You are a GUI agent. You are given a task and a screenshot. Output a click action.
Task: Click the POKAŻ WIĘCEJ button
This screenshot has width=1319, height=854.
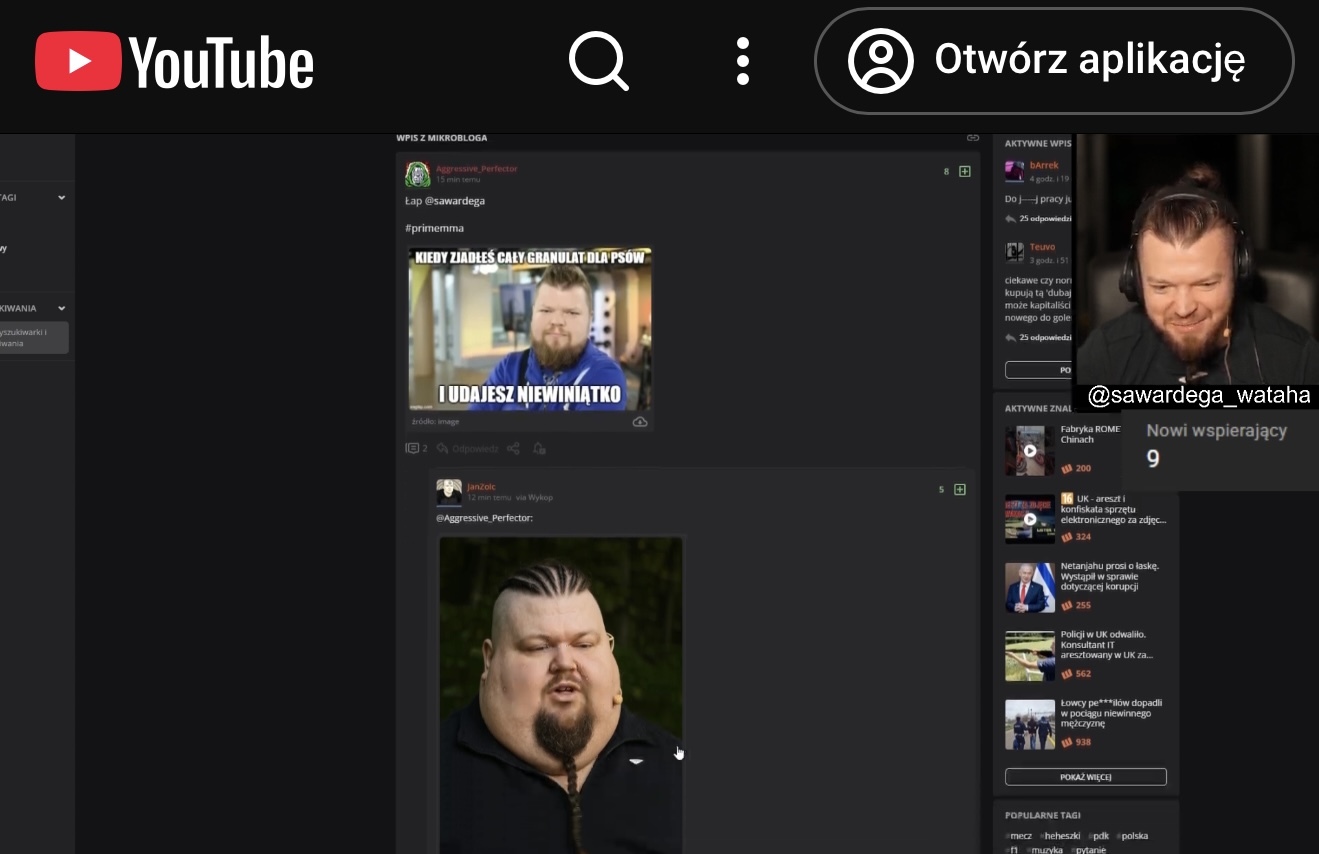[x=1085, y=777]
